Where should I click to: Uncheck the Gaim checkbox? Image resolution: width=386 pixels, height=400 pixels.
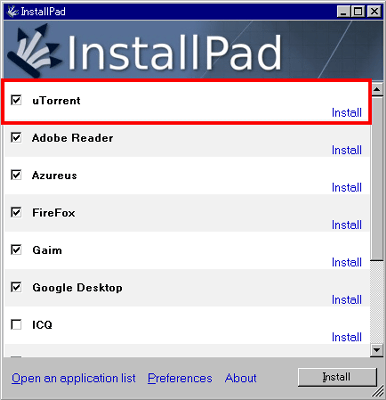[16, 249]
